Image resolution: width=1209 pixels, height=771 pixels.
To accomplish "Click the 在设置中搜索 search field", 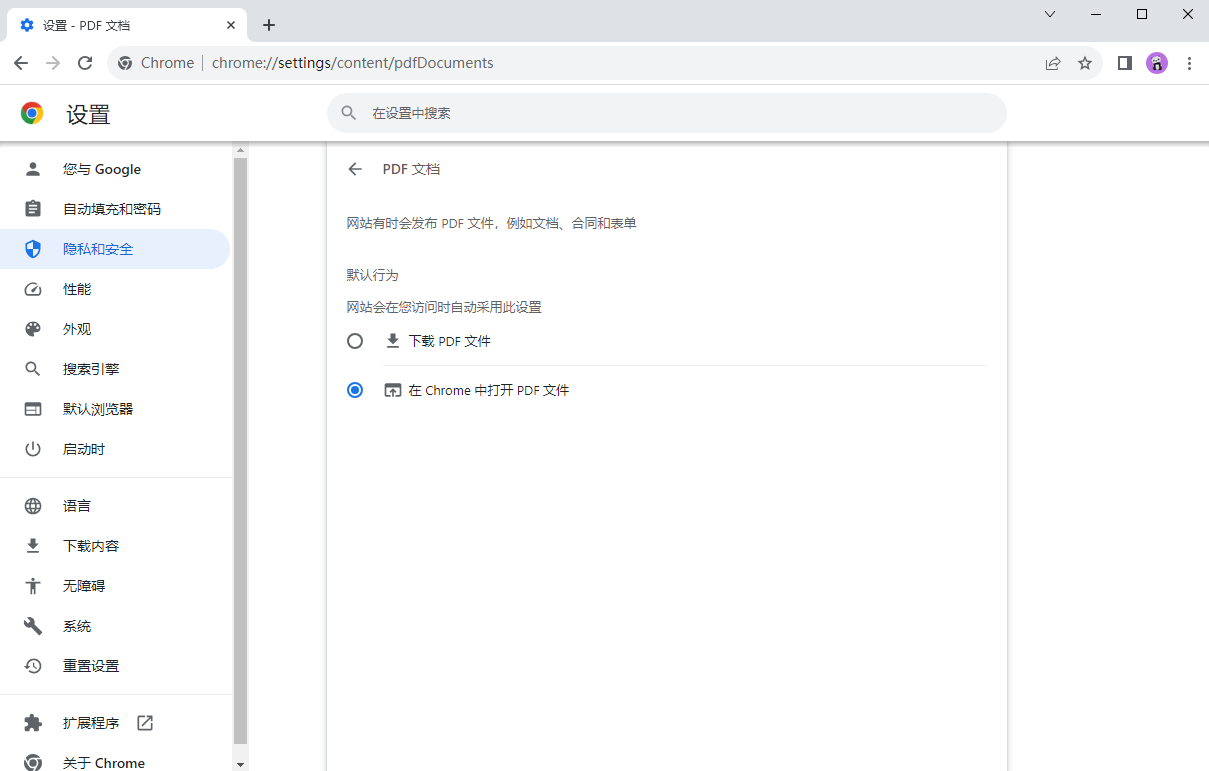I will pos(667,113).
